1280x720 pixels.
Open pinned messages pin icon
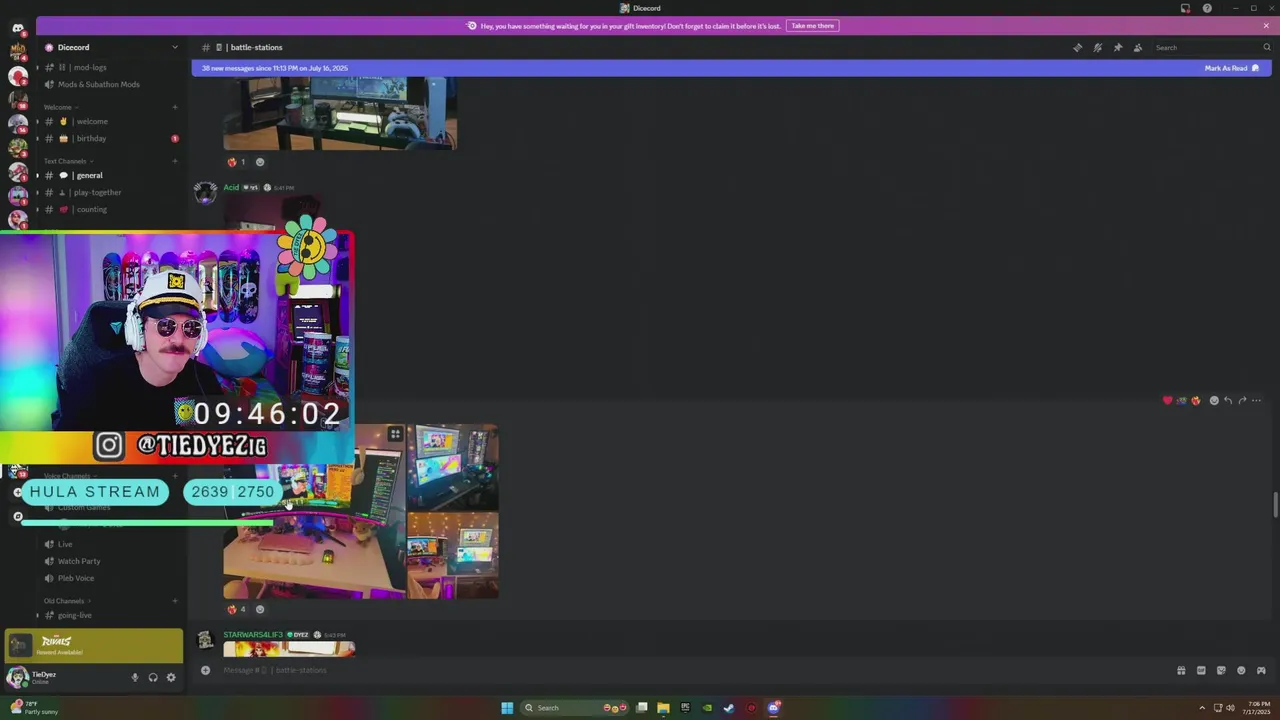pyautogui.click(x=1118, y=47)
